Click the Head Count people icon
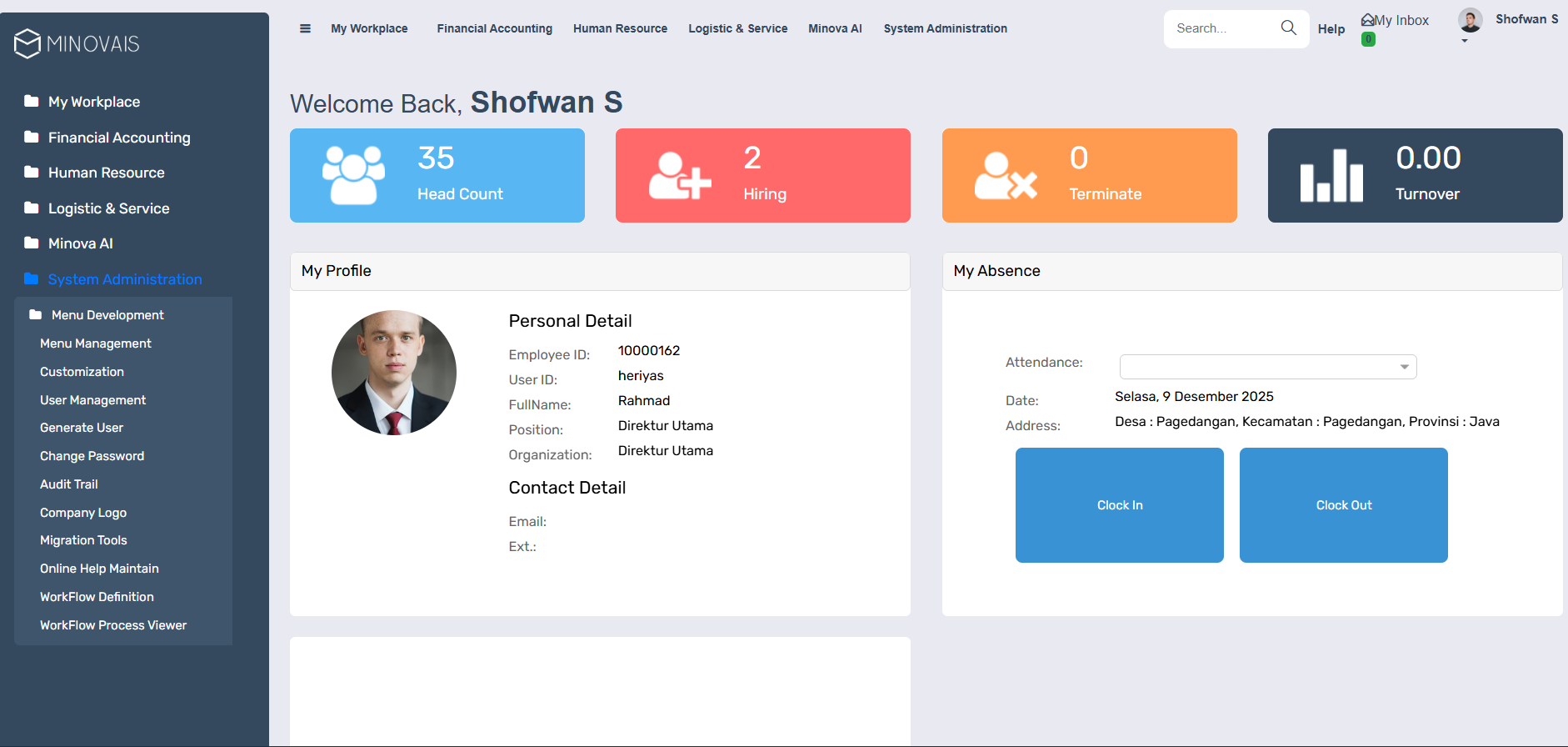 coord(353,175)
